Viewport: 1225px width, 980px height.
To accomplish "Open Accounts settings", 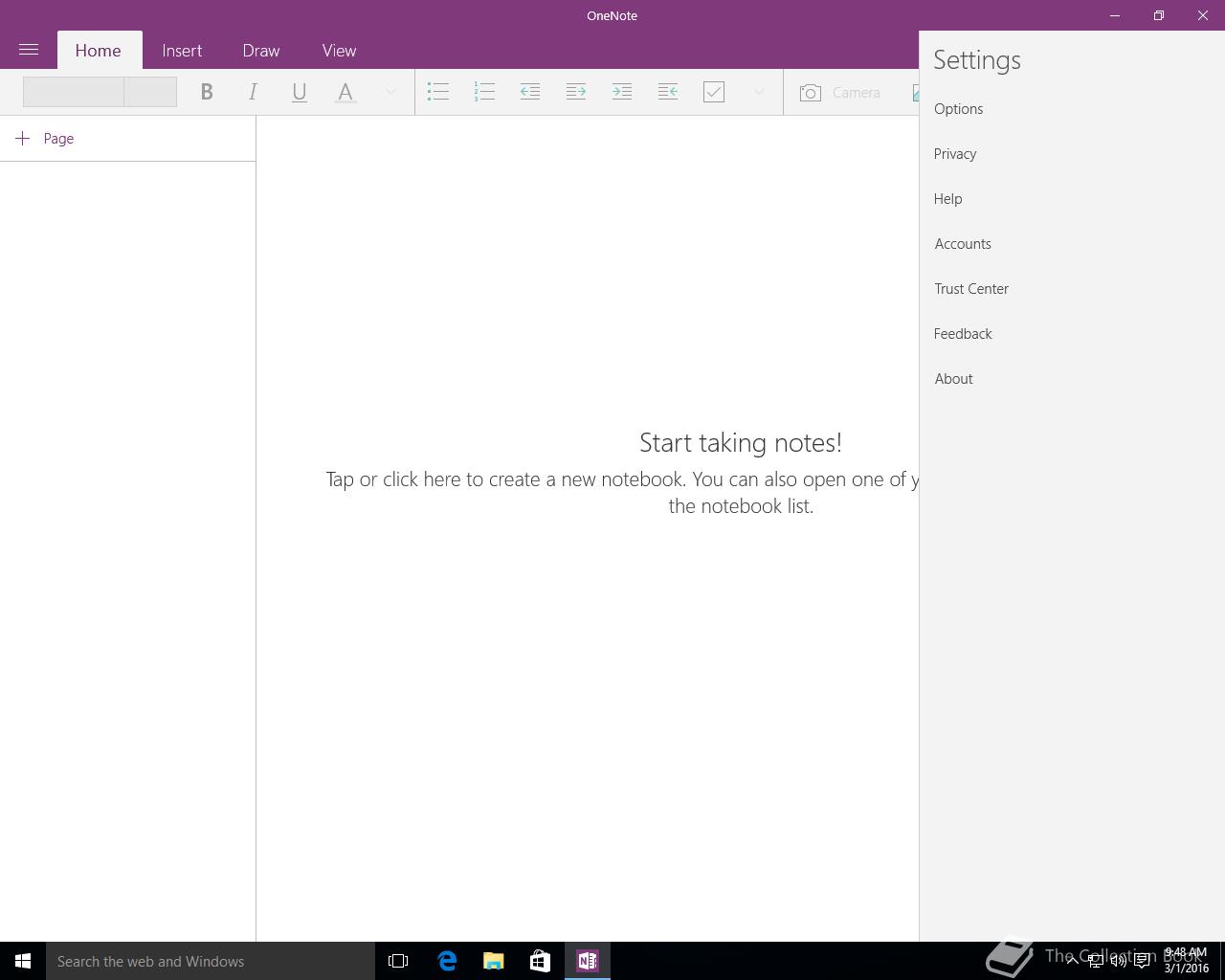I will click(x=963, y=244).
